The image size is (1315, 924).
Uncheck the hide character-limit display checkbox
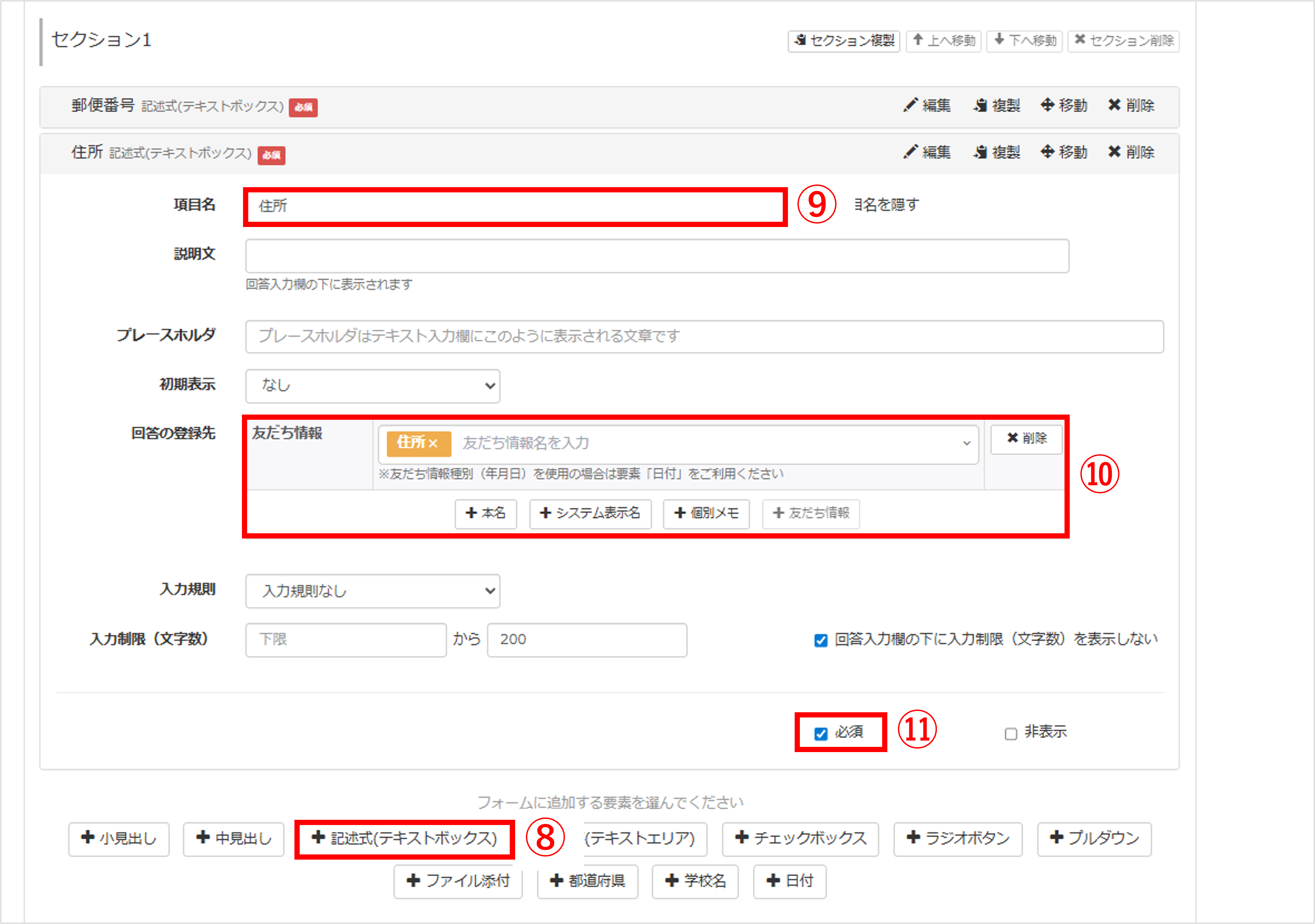820,639
